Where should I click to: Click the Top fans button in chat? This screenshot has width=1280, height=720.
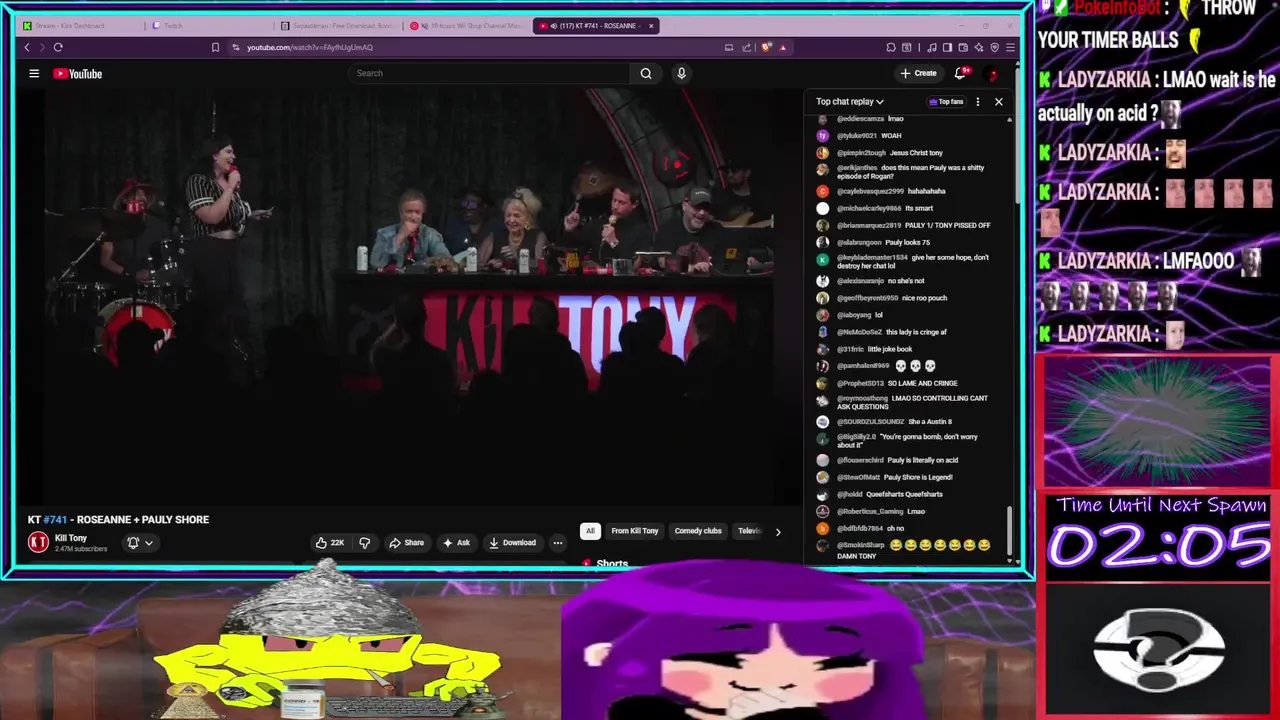[x=946, y=101]
